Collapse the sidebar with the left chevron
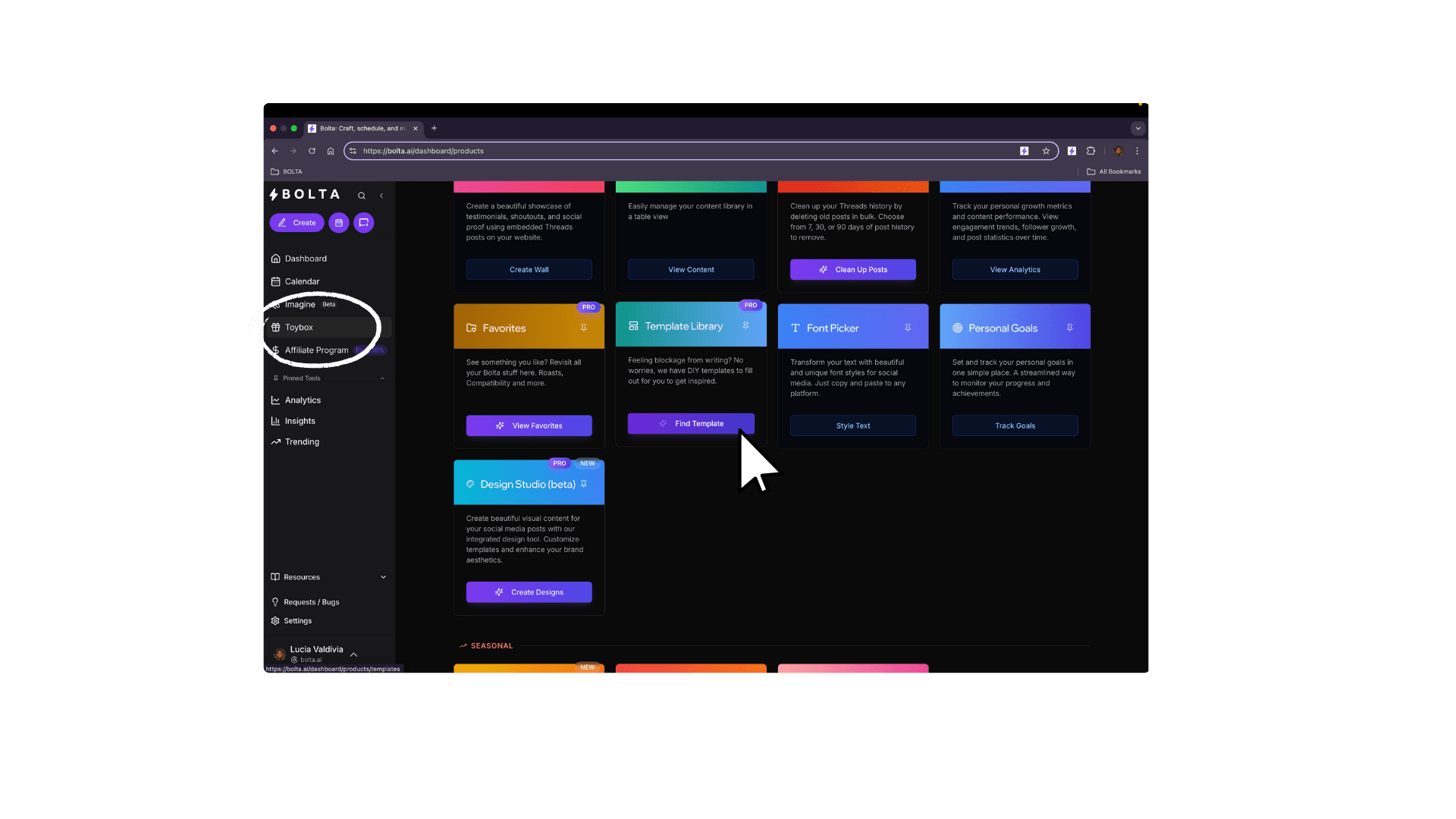1456x819 pixels. 381,196
